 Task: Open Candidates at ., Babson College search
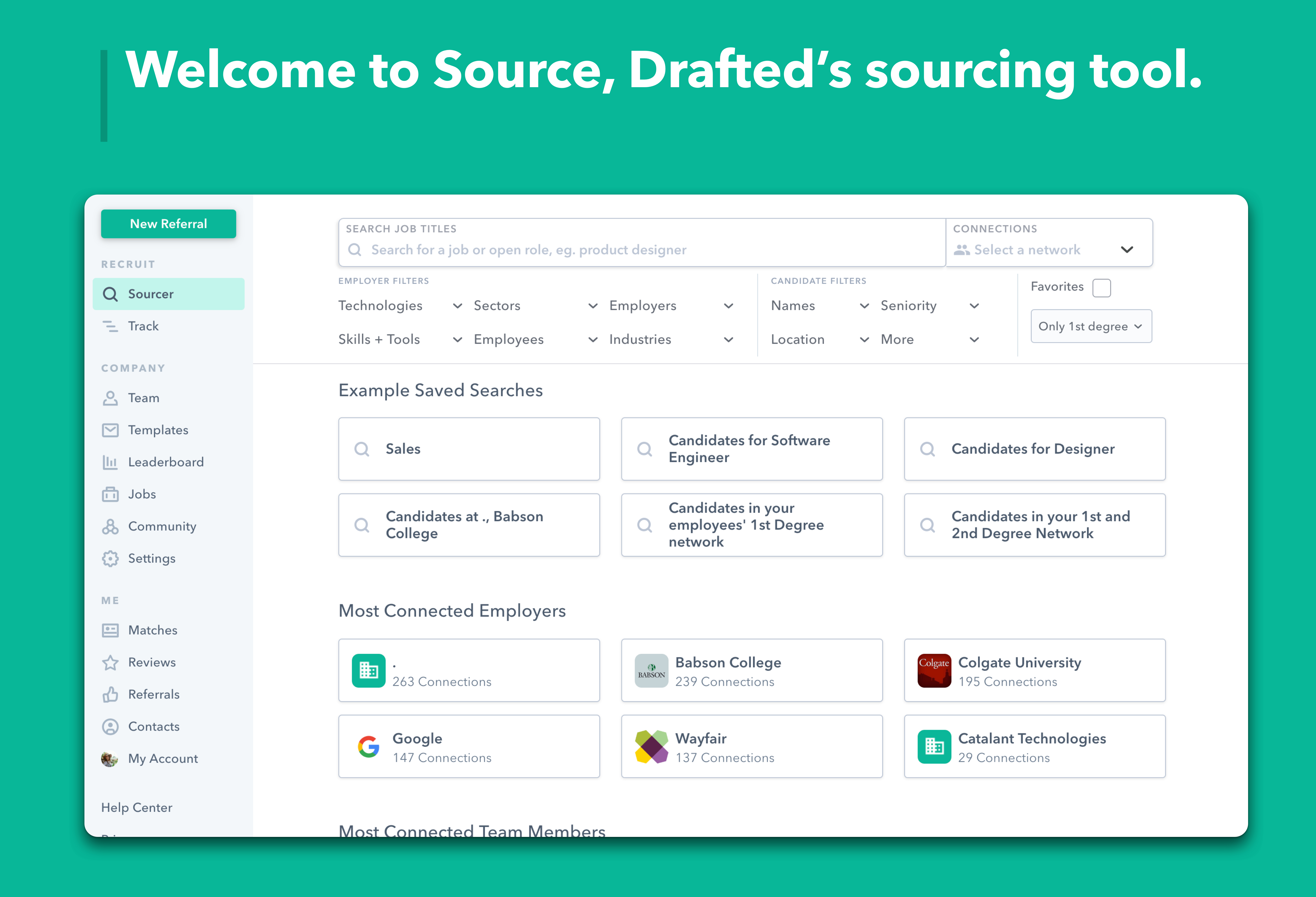(x=469, y=525)
